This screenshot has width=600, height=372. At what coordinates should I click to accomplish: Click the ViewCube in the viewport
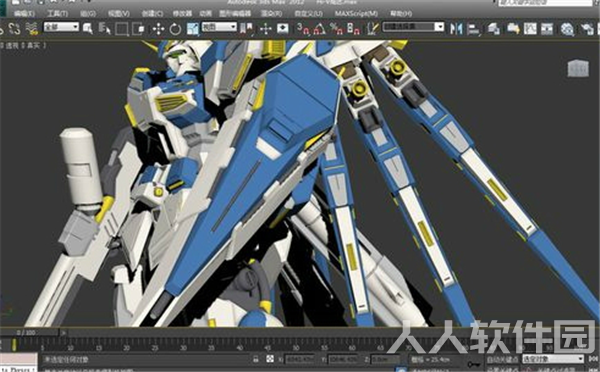578,69
